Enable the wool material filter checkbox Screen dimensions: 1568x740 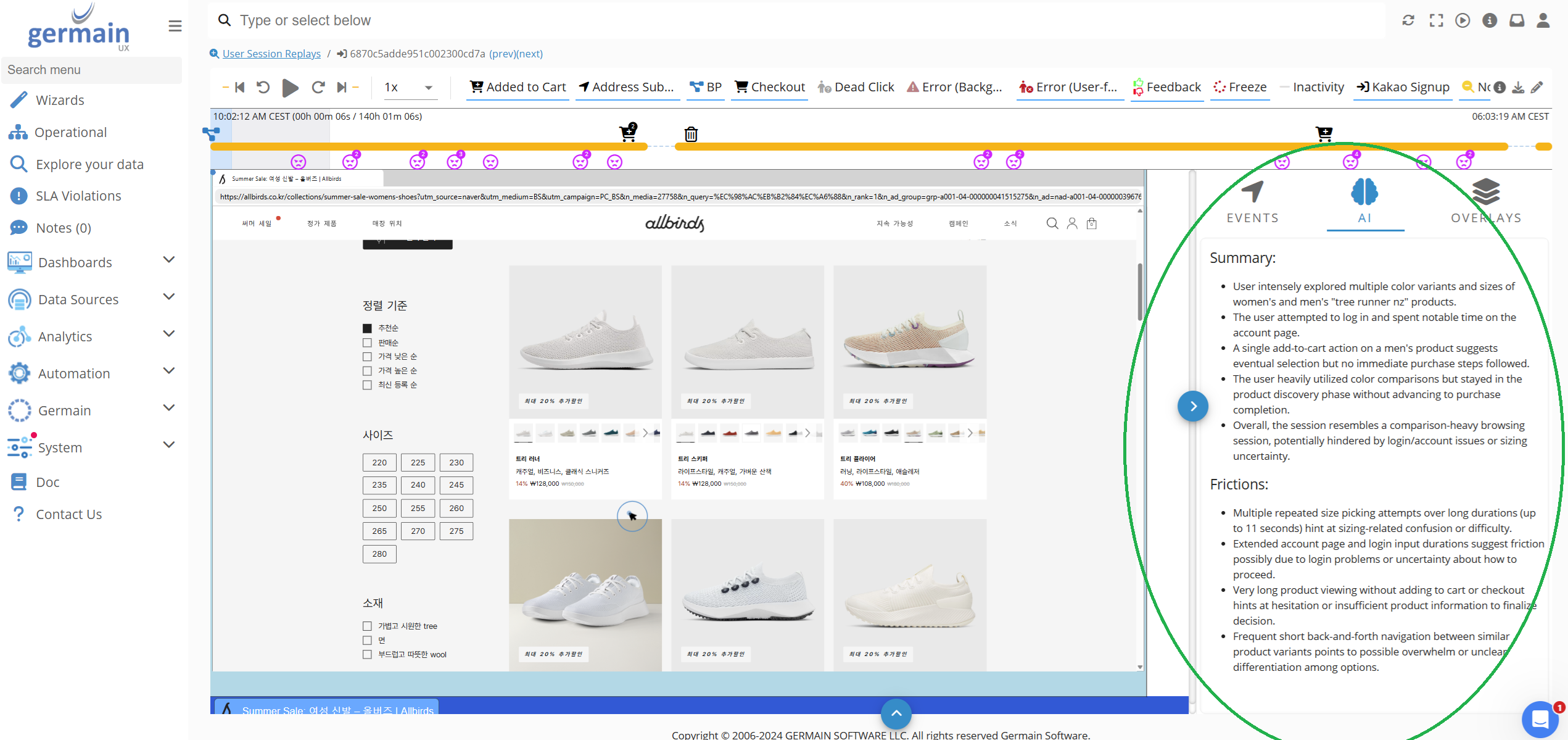(x=367, y=654)
